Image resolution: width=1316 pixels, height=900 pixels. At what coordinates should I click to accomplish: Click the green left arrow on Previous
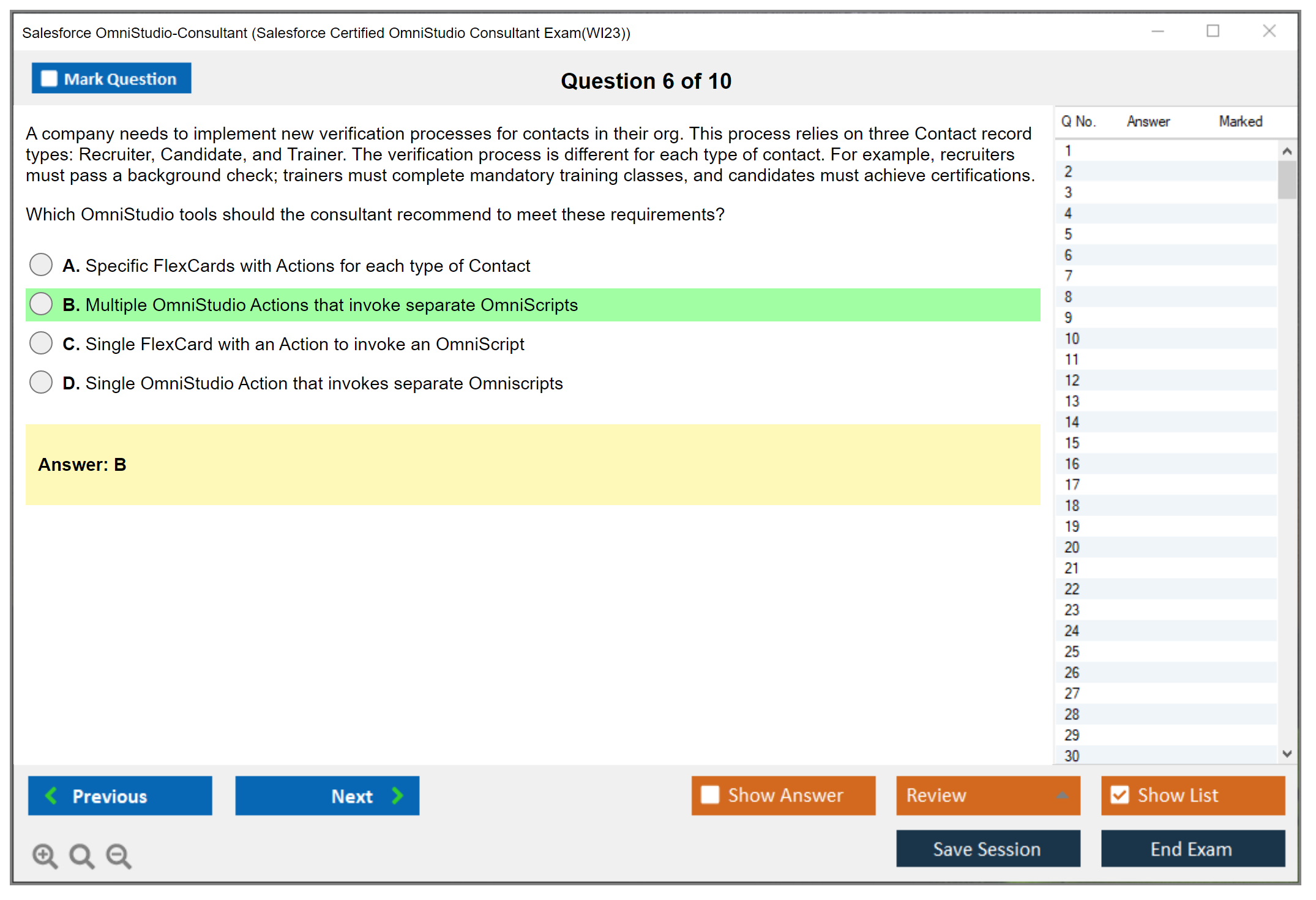click(x=51, y=796)
